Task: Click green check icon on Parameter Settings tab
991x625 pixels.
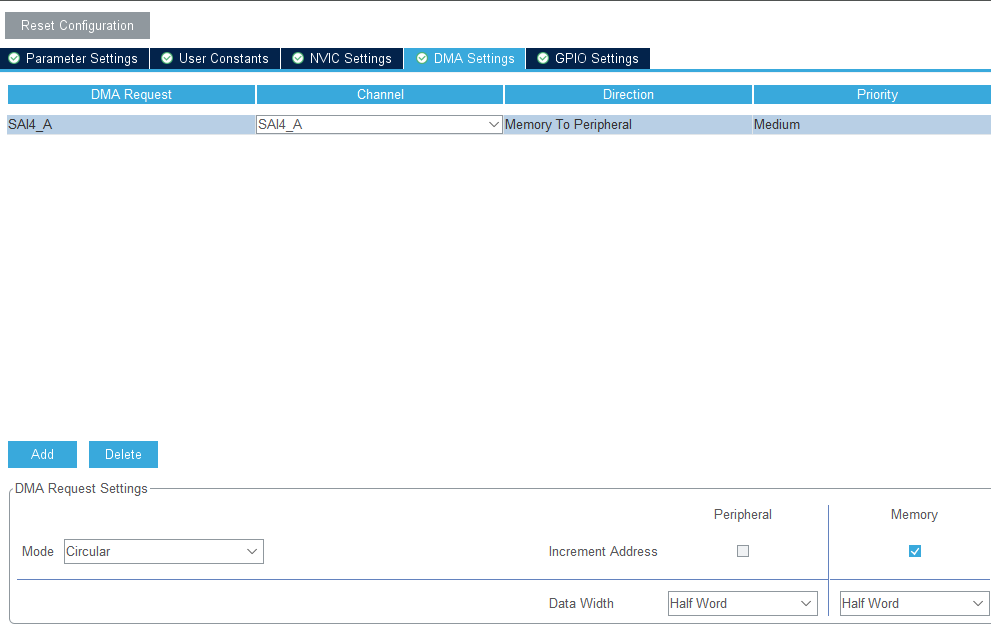Action: [14, 58]
